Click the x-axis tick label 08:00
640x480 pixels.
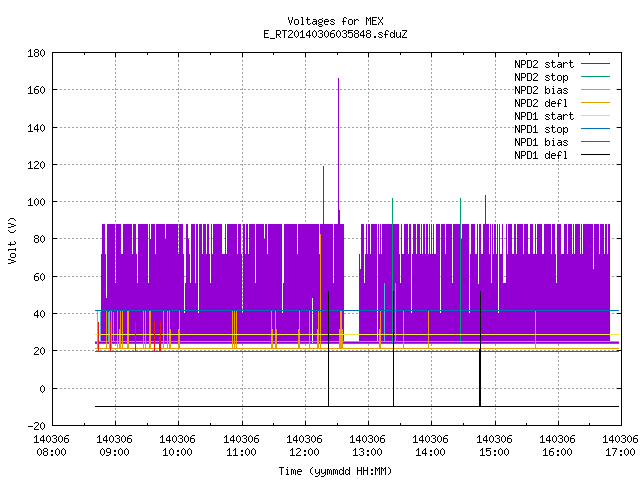tap(51, 453)
